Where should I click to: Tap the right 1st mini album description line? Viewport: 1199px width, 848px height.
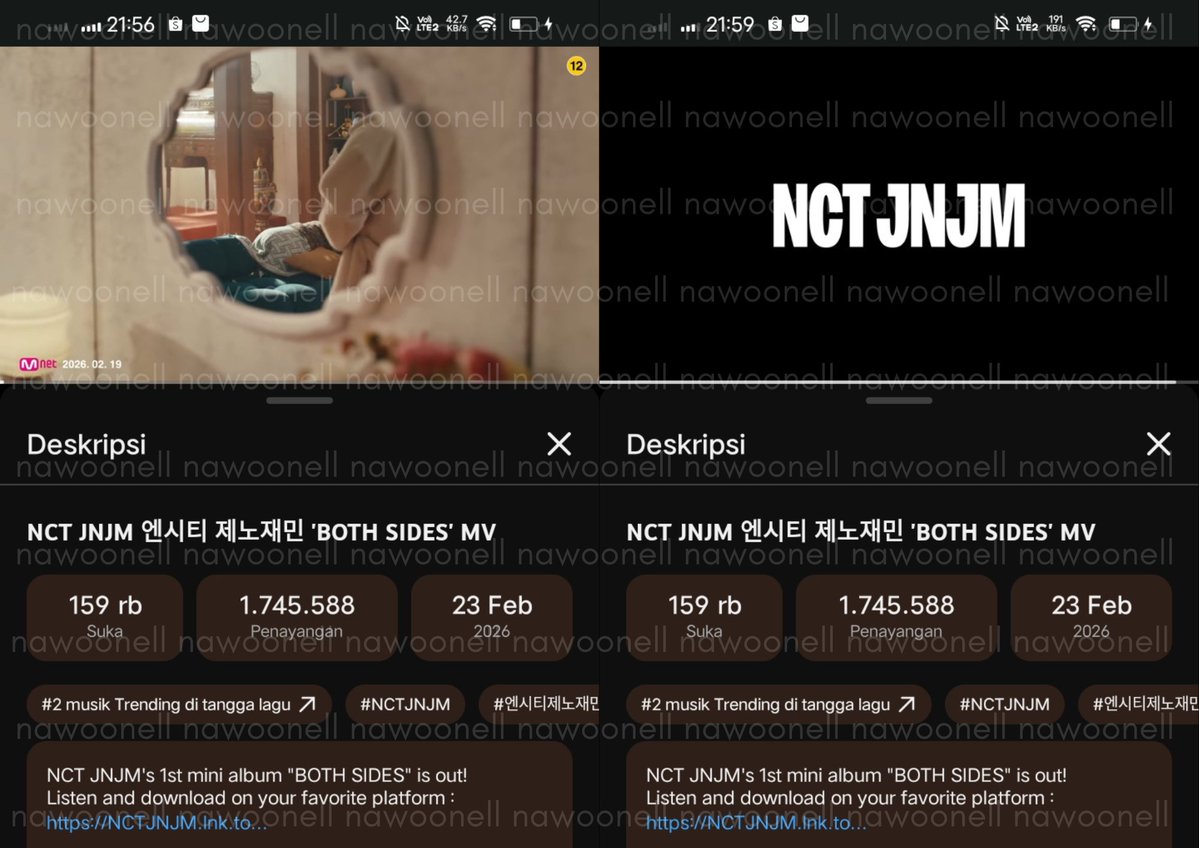(x=856, y=775)
